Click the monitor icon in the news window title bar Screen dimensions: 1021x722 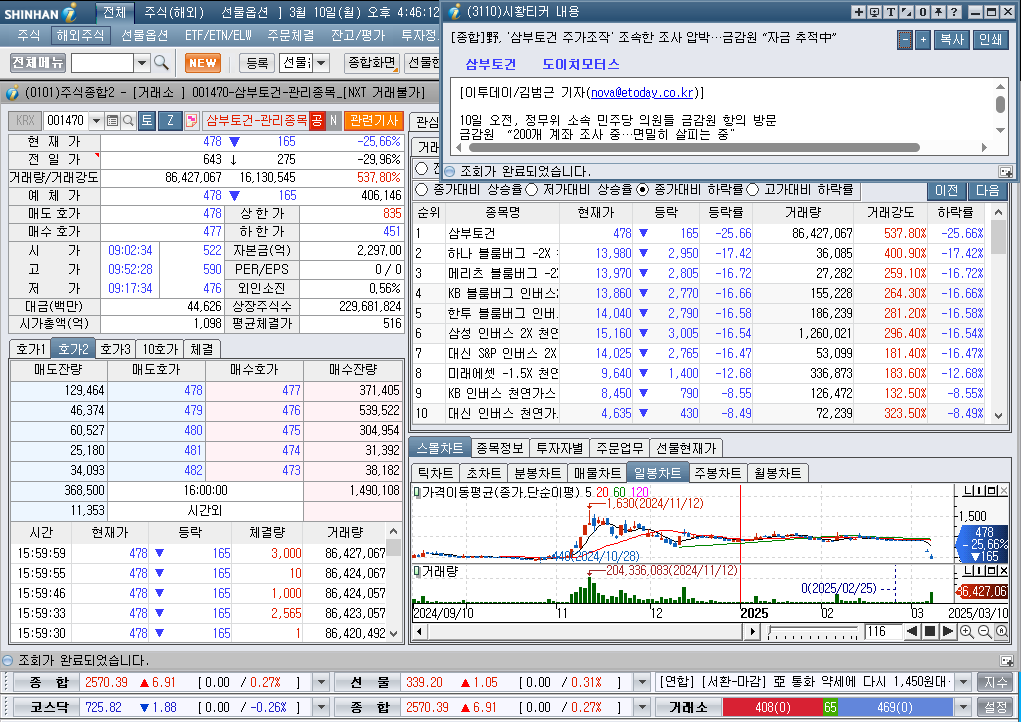pos(874,12)
